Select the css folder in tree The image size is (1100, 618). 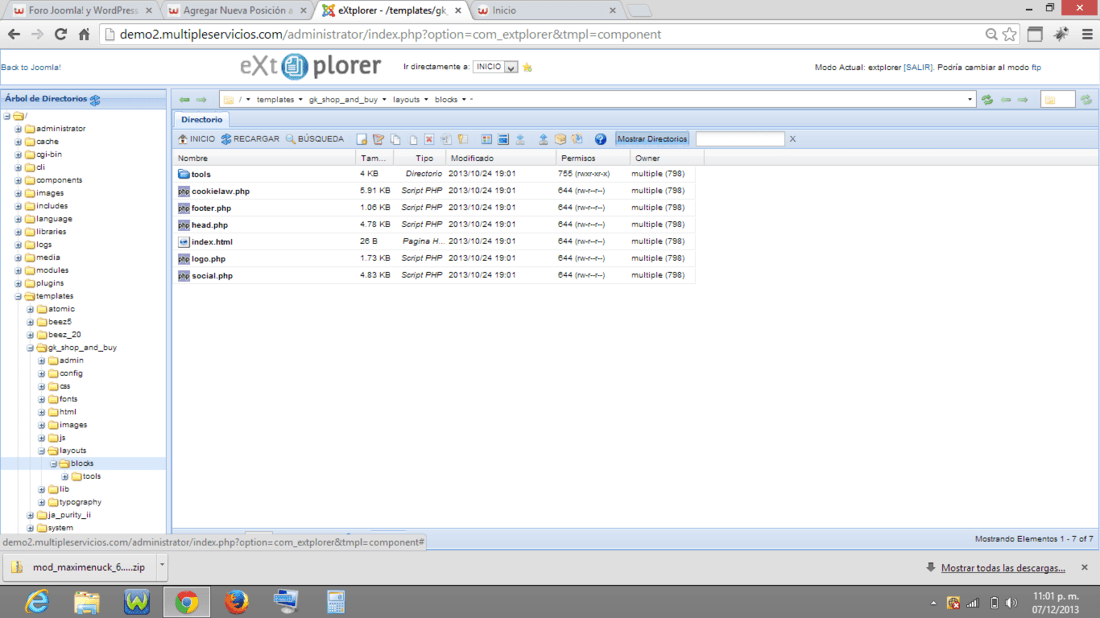point(65,387)
